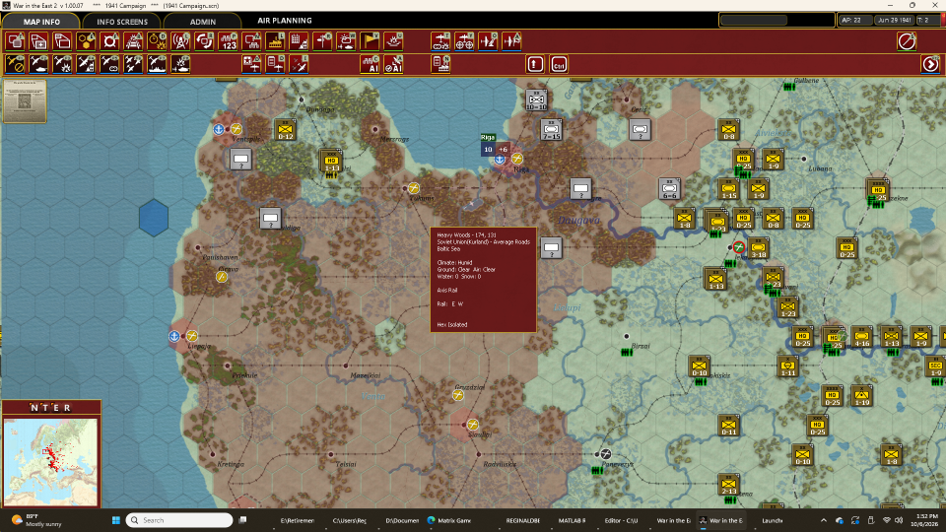Screen dimensions: 946x532
Task: Click the plane with prohibition sign icon
Action: click(15, 64)
